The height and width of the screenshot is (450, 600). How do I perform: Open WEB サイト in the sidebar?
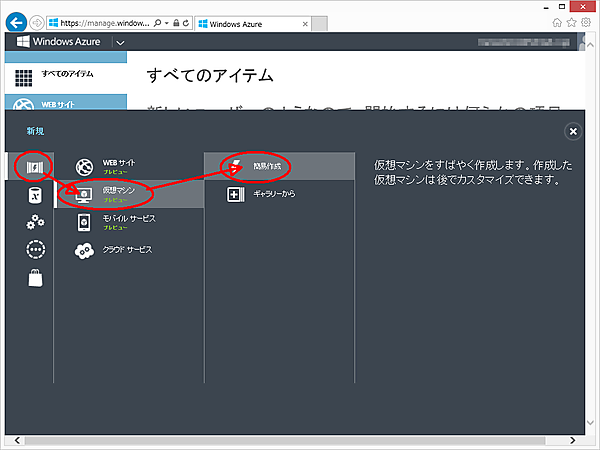coord(66,103)
